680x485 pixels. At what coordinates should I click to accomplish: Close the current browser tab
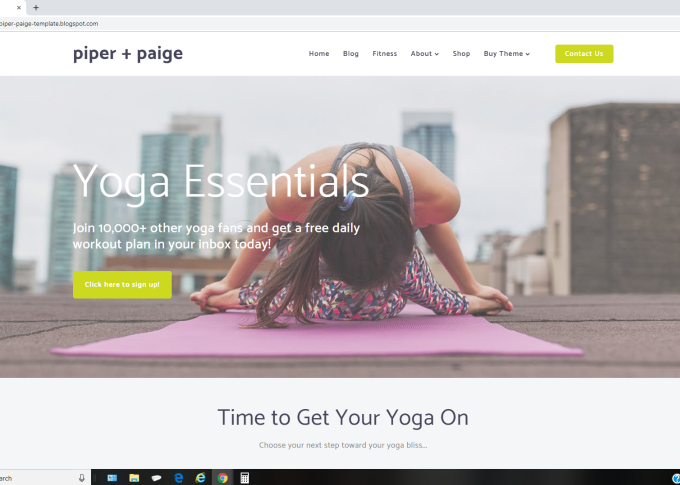(x=19, y=7)
